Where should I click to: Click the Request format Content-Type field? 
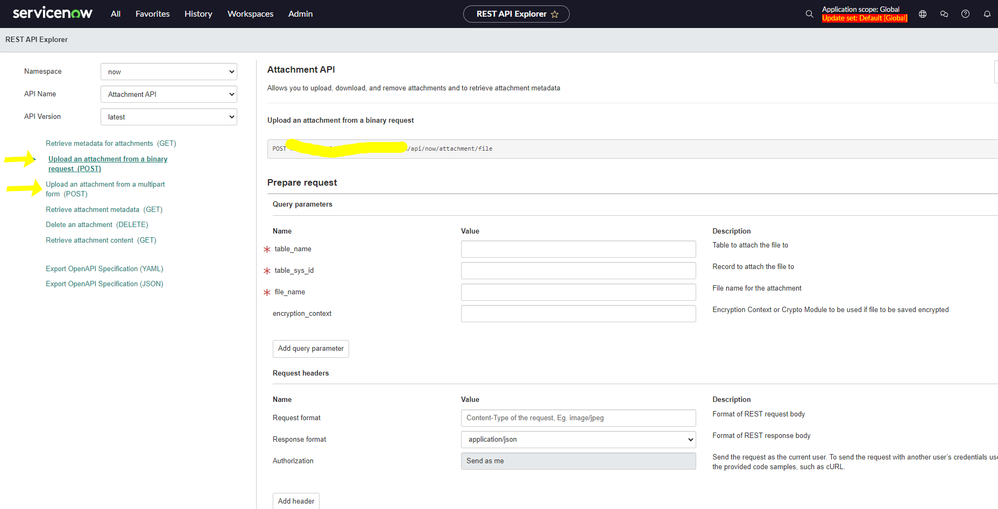(x=578, y=418)
